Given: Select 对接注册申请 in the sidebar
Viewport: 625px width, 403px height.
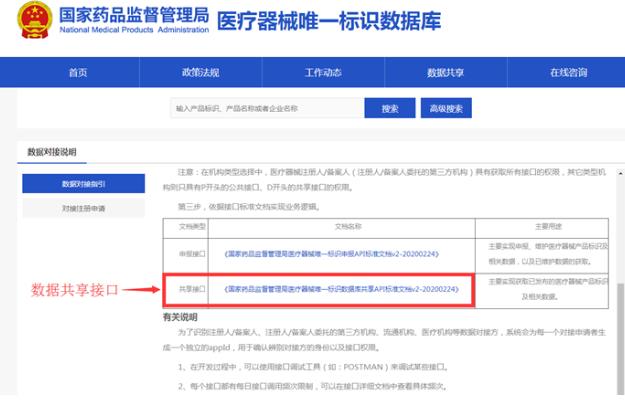Looking at the screenshot, I should 83,208.
